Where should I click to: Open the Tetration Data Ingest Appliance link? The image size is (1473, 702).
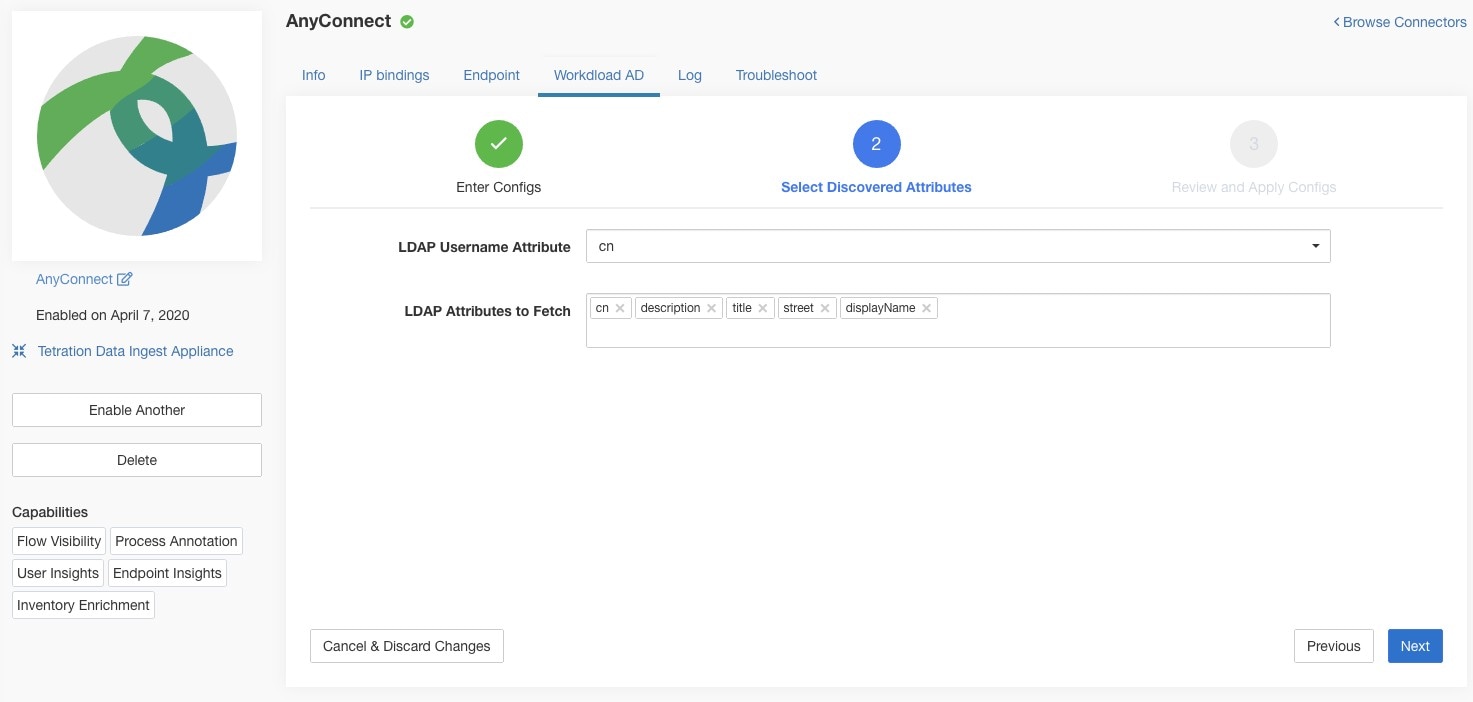click(135, 351)
